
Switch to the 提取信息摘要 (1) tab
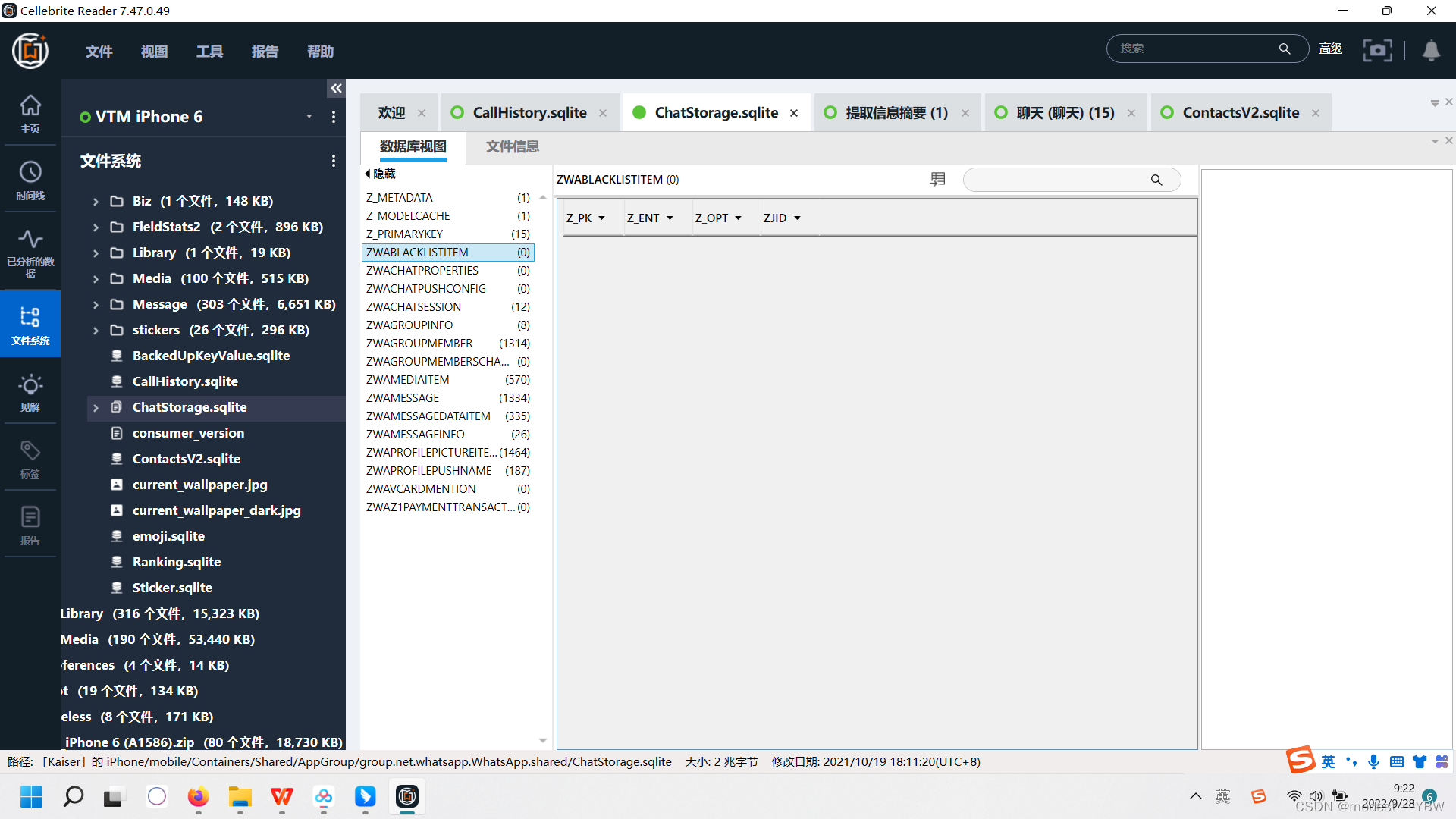click(897, 113)
